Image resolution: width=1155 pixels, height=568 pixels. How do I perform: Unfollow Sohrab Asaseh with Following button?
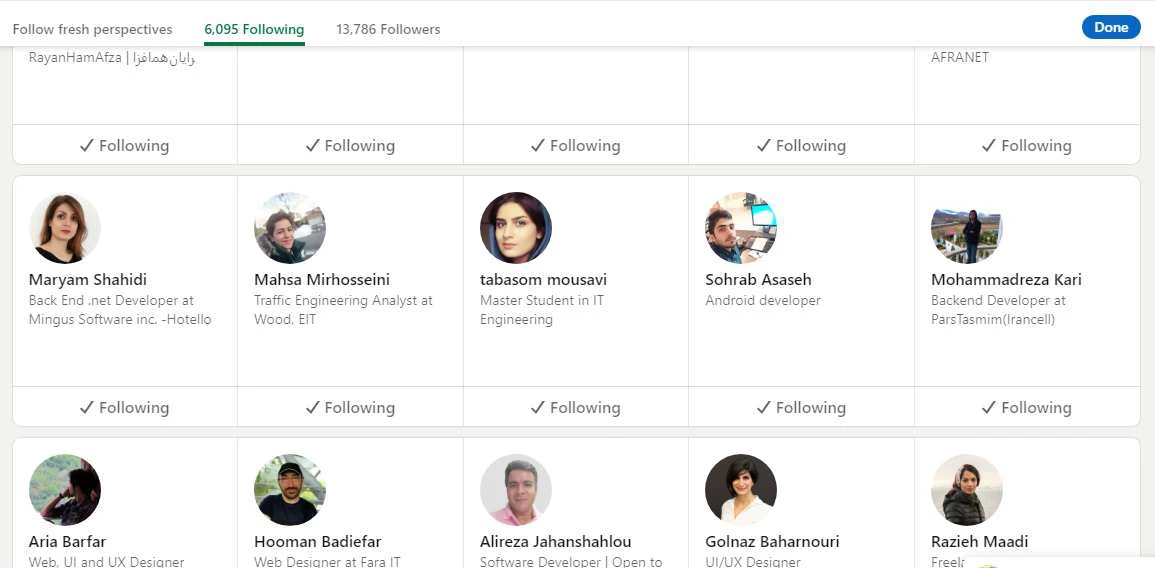(801, 407)
